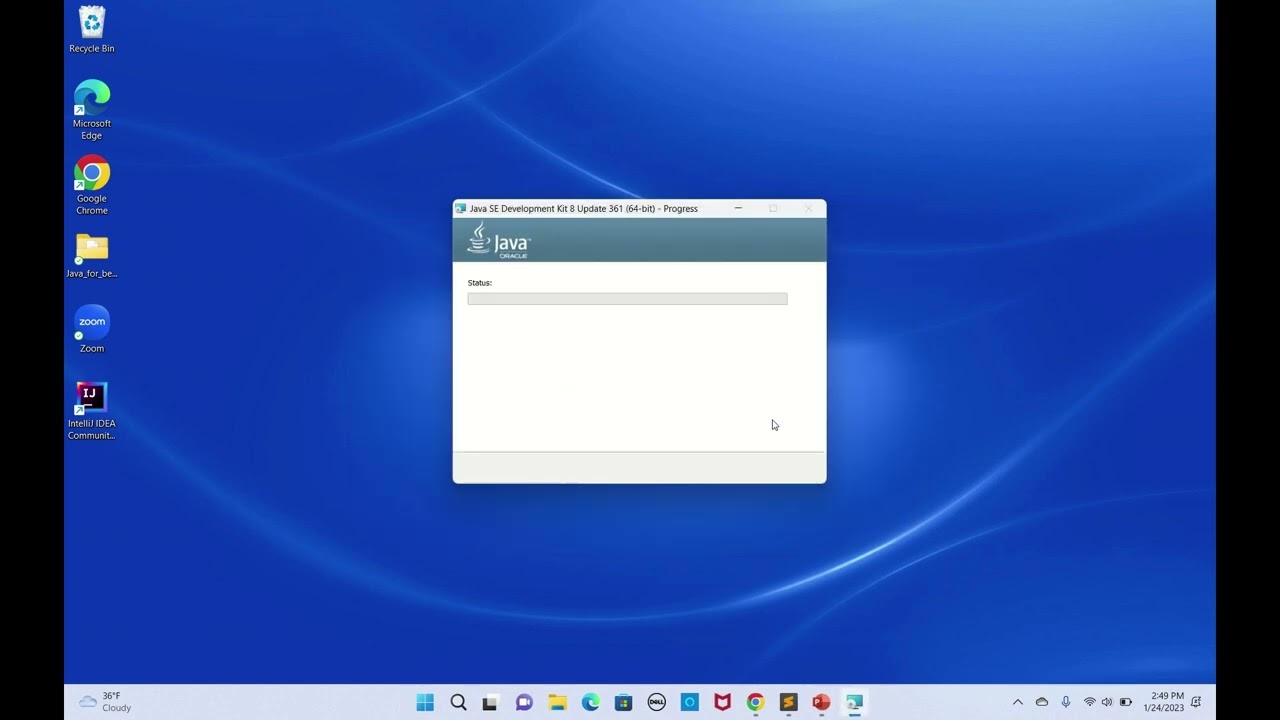Click the microphone tray icon

pos(1066,702)
